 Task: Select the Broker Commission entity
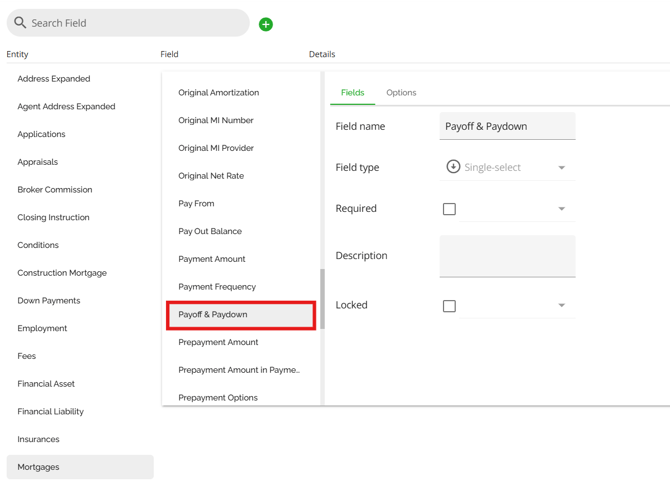click(55, 190)
